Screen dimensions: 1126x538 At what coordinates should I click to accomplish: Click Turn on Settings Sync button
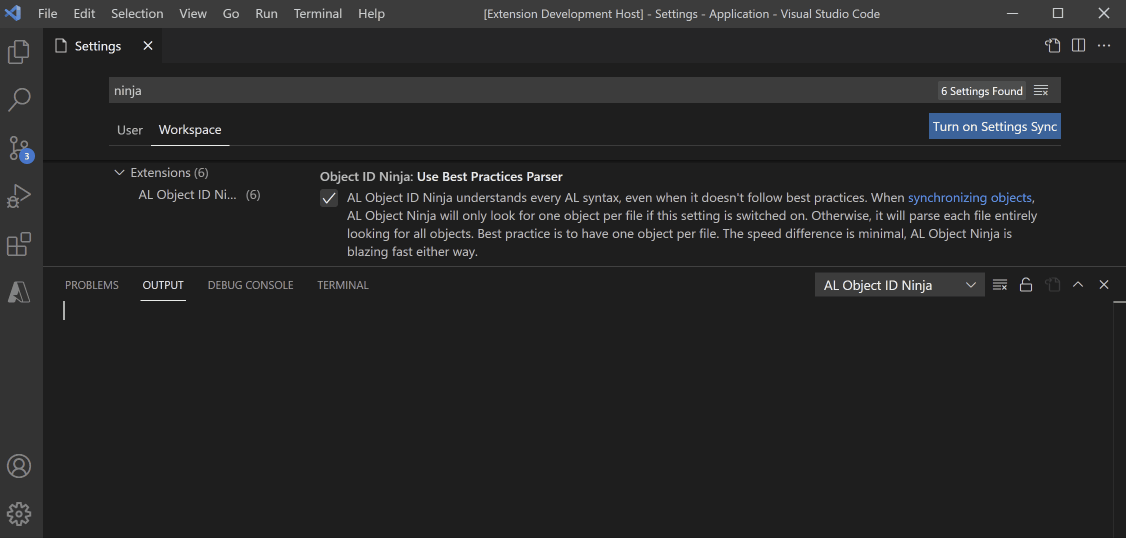[x=995, y=126]
